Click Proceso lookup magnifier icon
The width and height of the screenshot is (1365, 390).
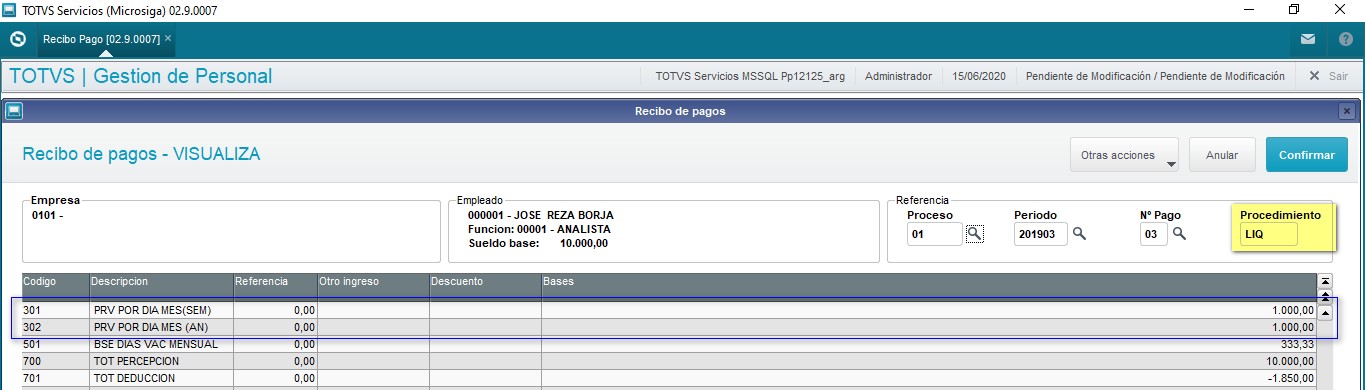tap(975, 234)
